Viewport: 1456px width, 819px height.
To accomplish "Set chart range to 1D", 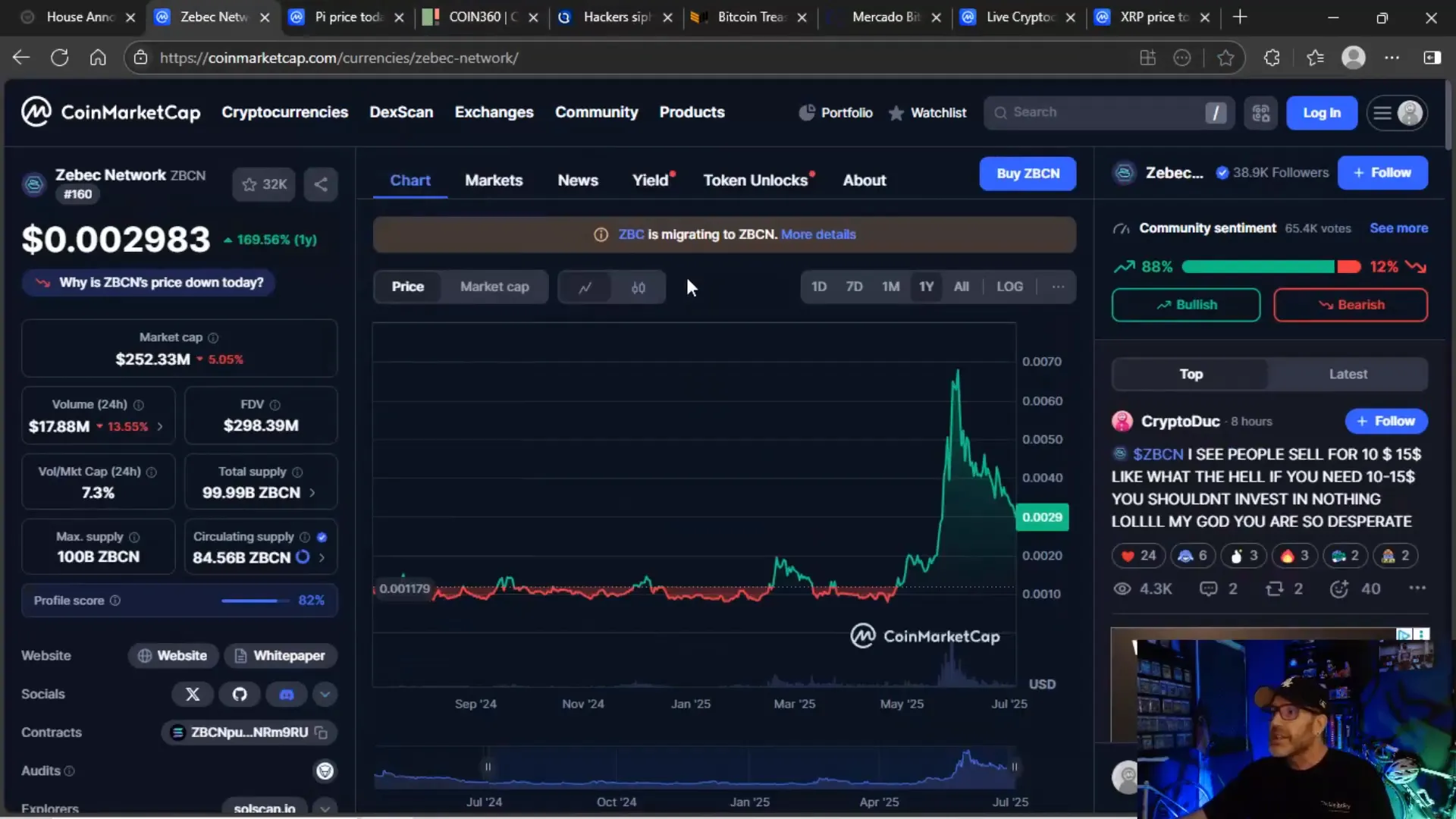I will (819, 287).
